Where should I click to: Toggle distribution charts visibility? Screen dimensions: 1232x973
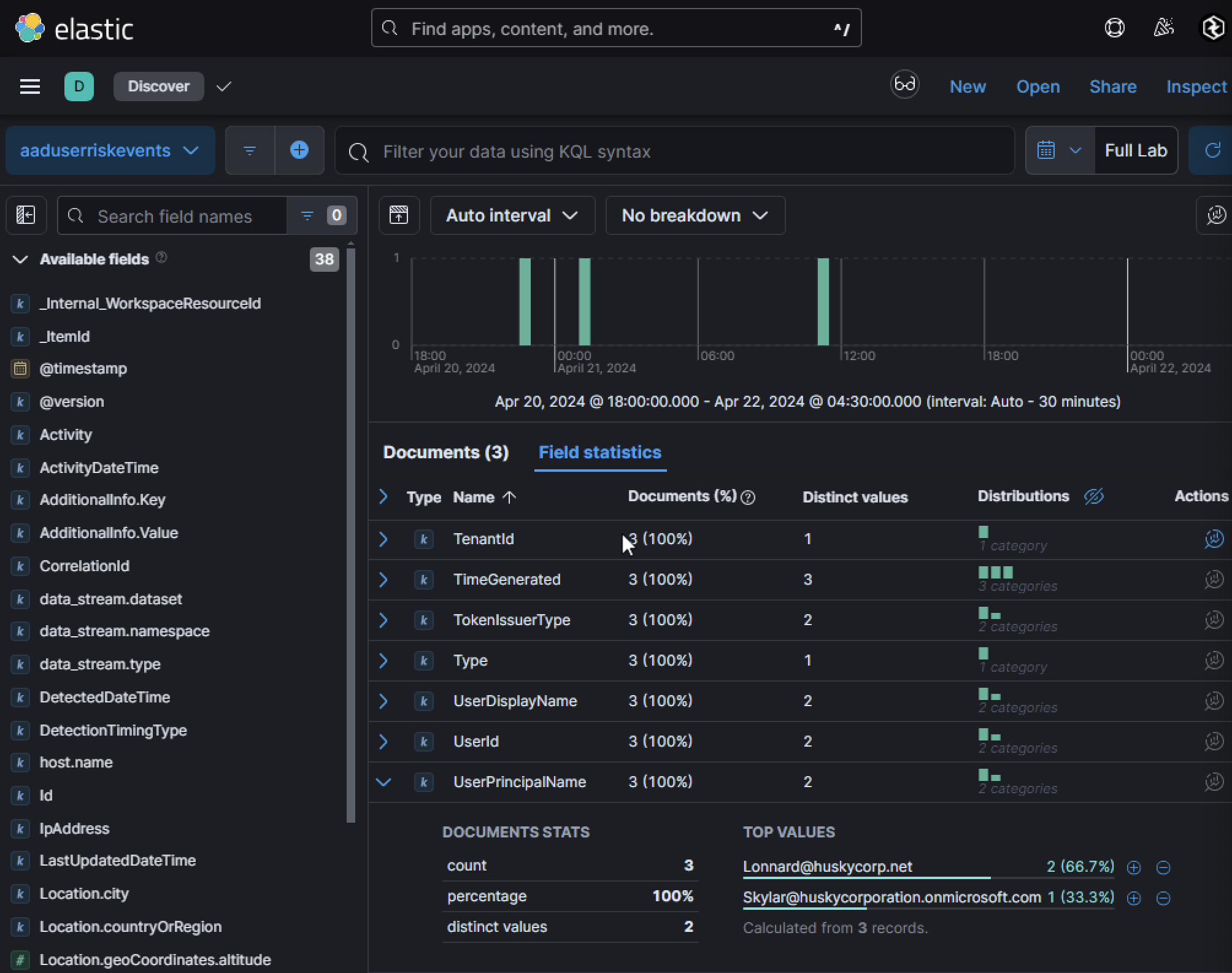click(1093, 496)
